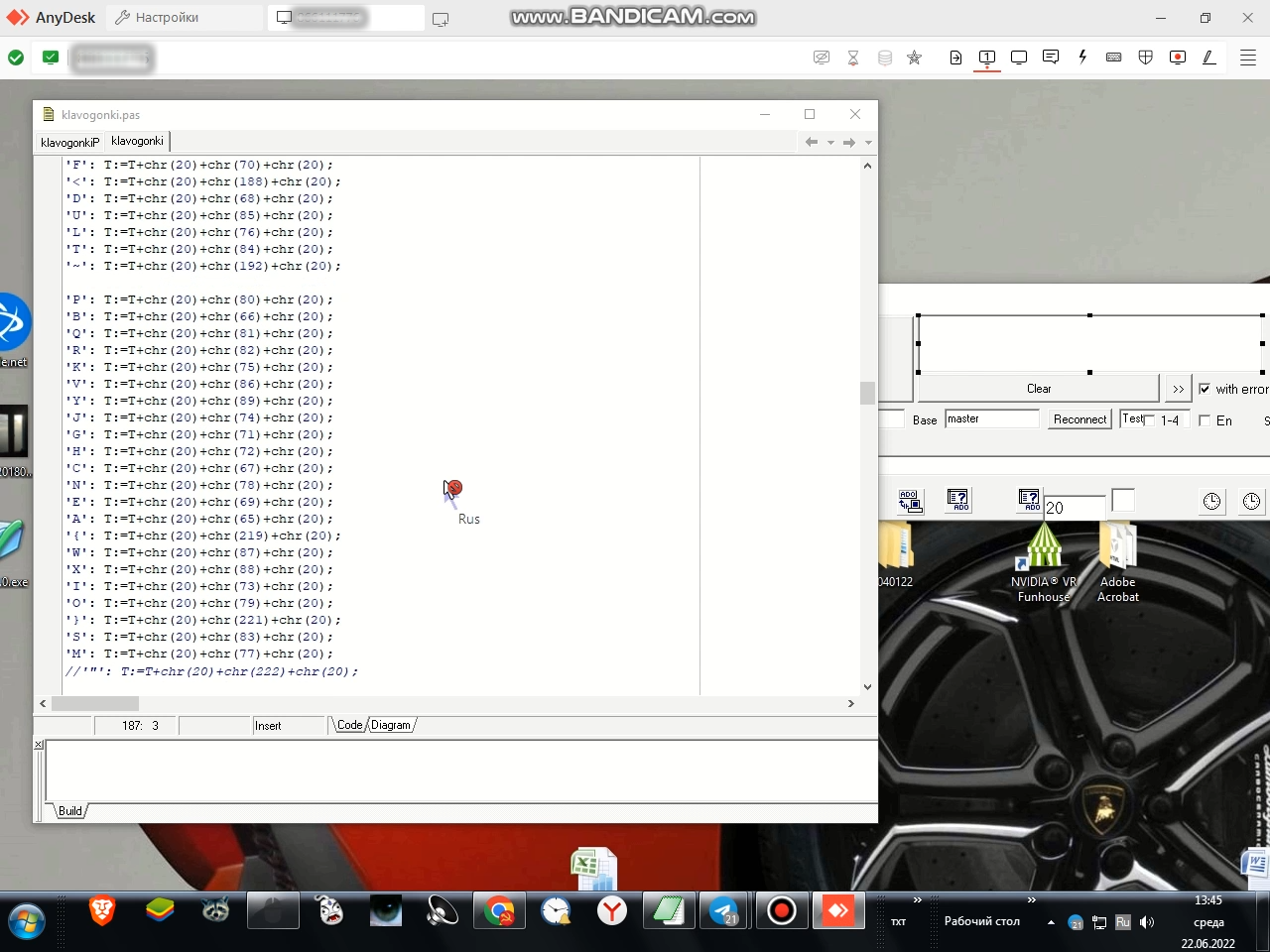The image size is (1270, 952).
Task: Open Adobe Acrobat desktop folder
Action: (1118, 561)
